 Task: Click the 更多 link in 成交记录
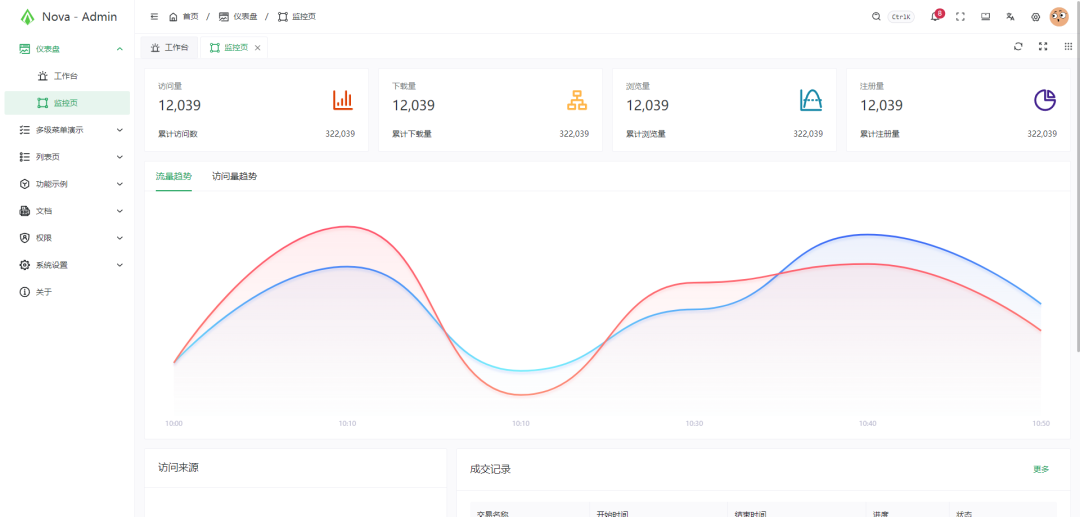tap(1041, 469)
